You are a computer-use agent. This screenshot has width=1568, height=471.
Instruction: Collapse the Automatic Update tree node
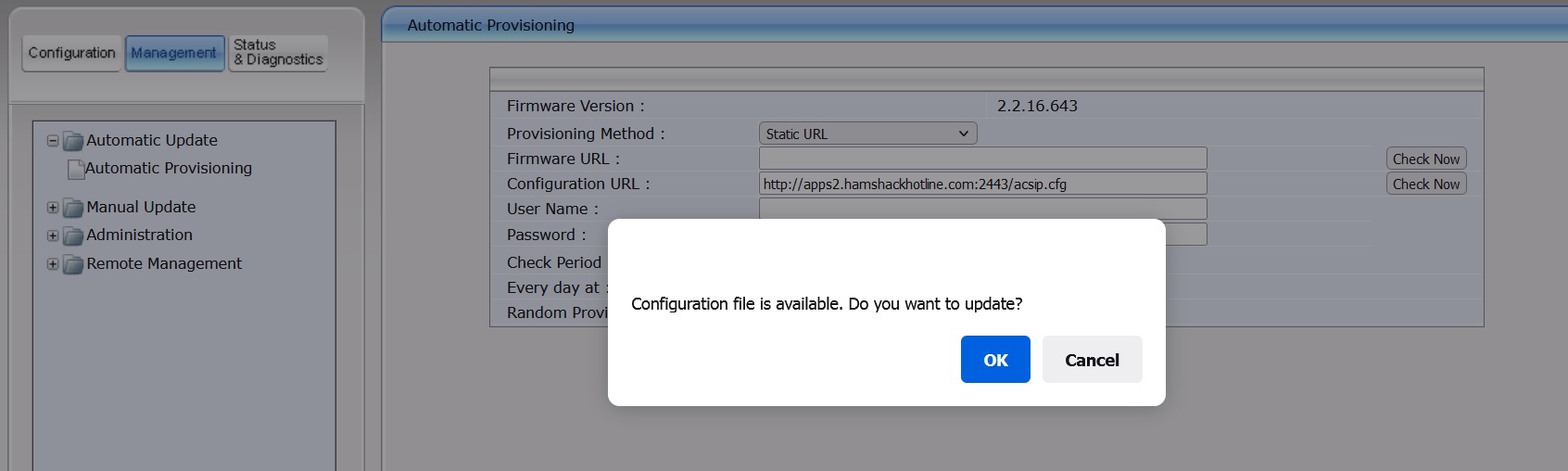(53, 141)
